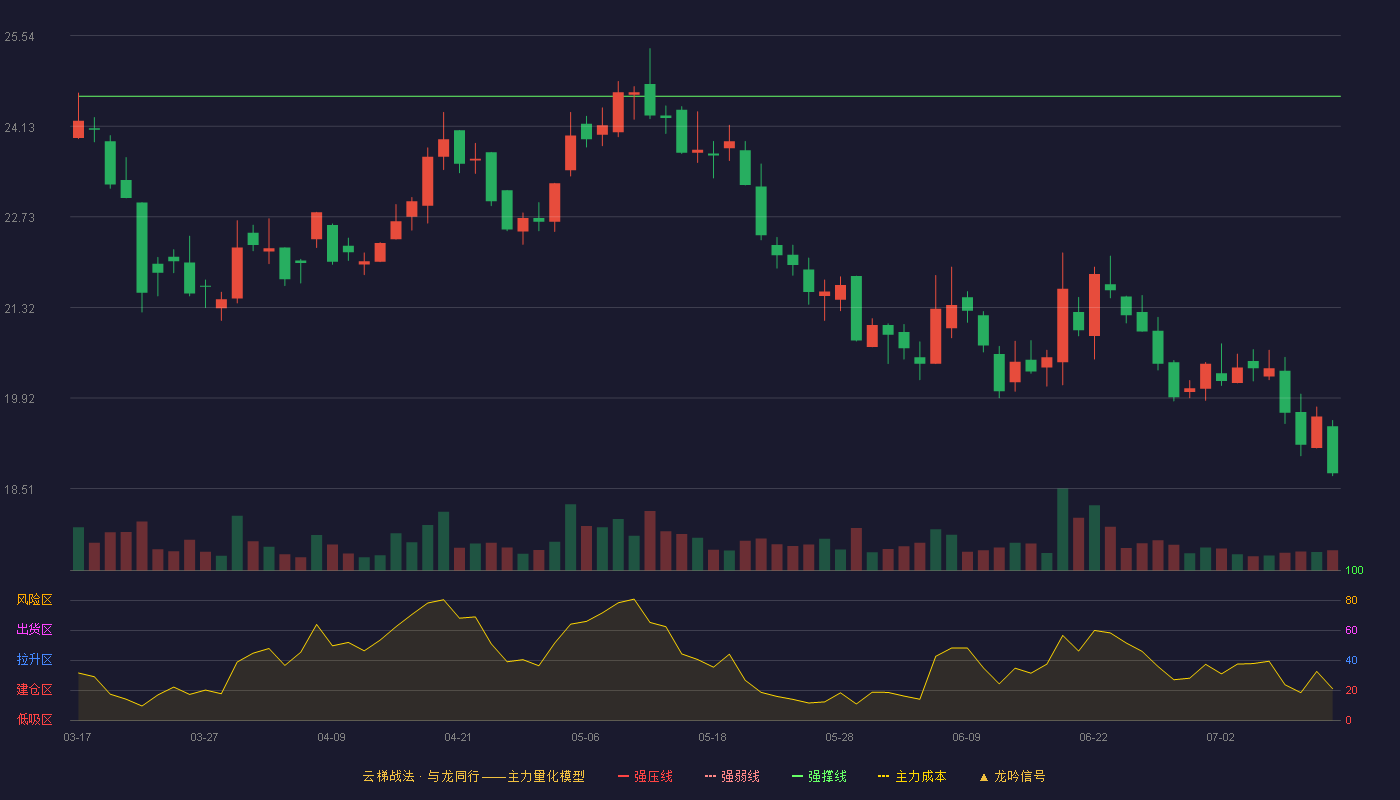The width and height of the screenshot is (1400, 800).
Task: Toggle the 强撑线 legend series
Action: [x=819, y=776]
